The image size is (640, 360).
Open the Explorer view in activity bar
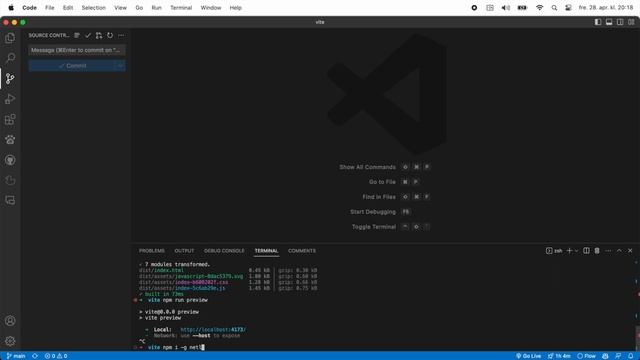tap(10, 38)
